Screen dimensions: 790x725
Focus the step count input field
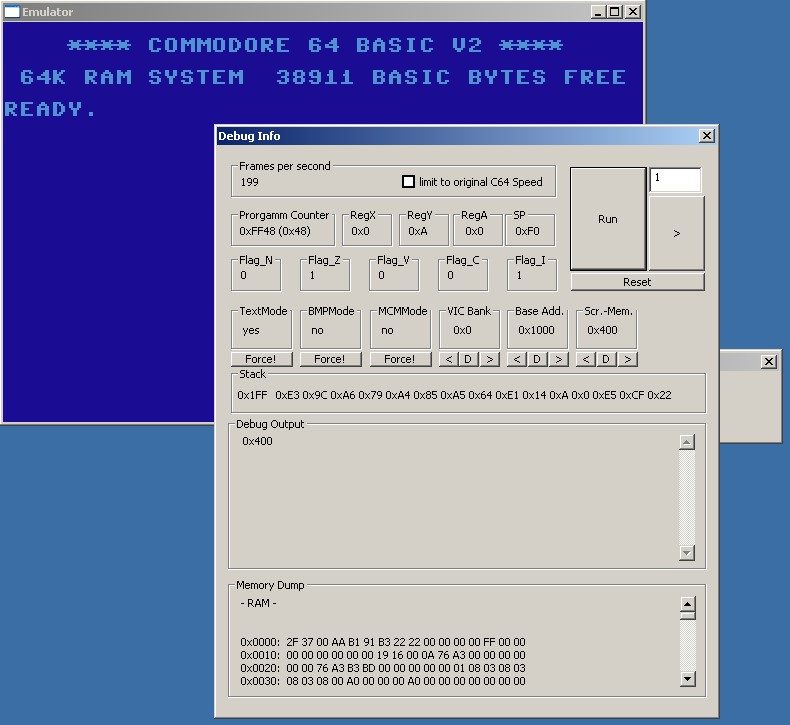pyautogui.click(x=675, y=179)
